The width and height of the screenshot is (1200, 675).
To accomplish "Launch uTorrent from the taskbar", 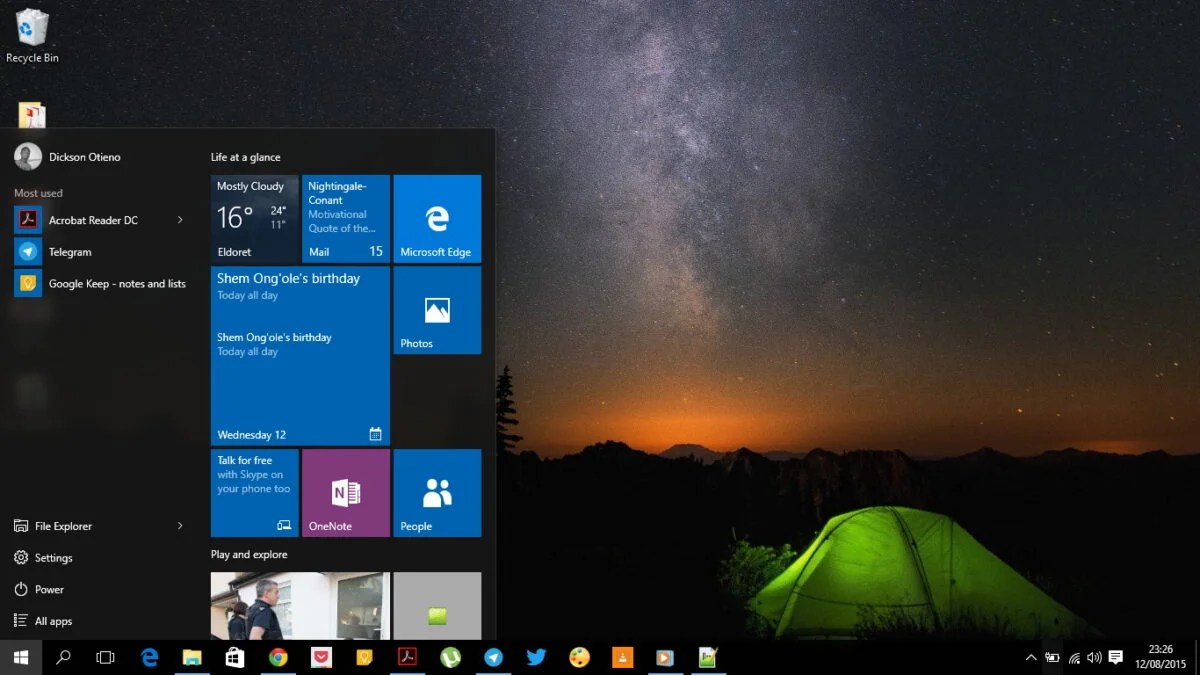I will (x=450, y=657).
